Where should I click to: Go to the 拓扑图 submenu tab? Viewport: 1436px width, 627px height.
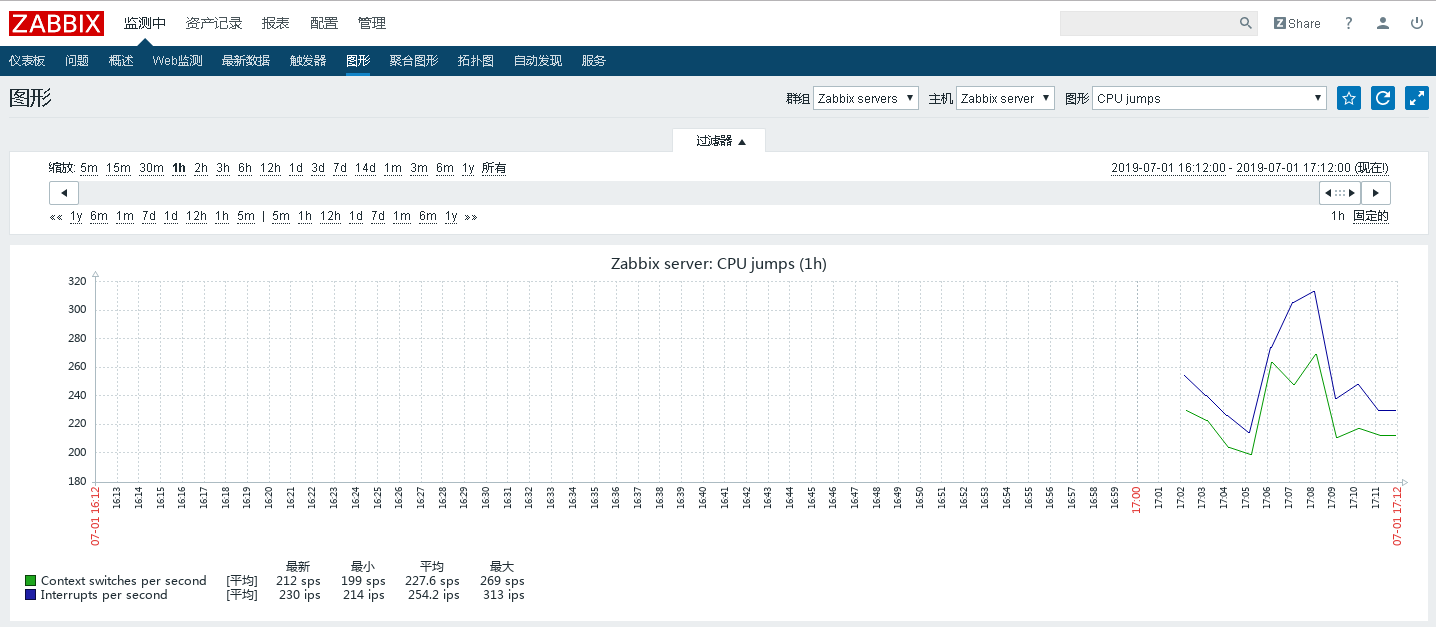point(476,61)
